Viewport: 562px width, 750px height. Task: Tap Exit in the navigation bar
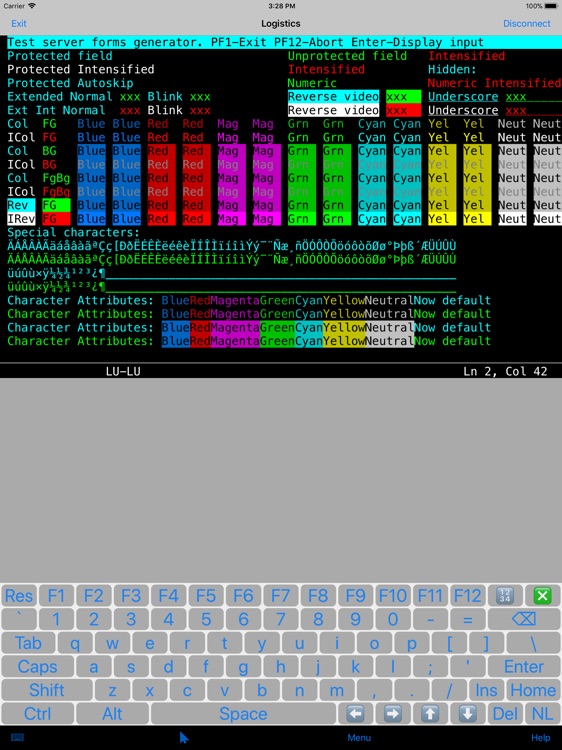click(x=19, y=23)
